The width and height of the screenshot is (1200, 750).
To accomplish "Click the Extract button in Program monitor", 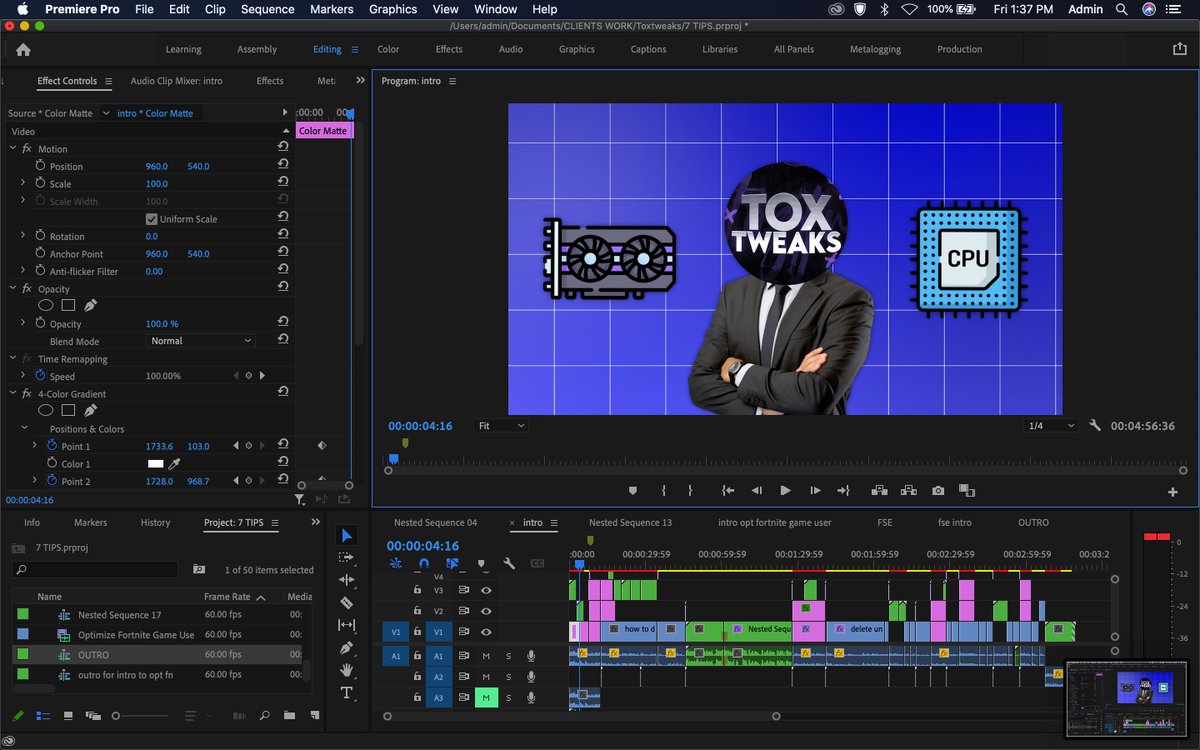I will point(908,491).
